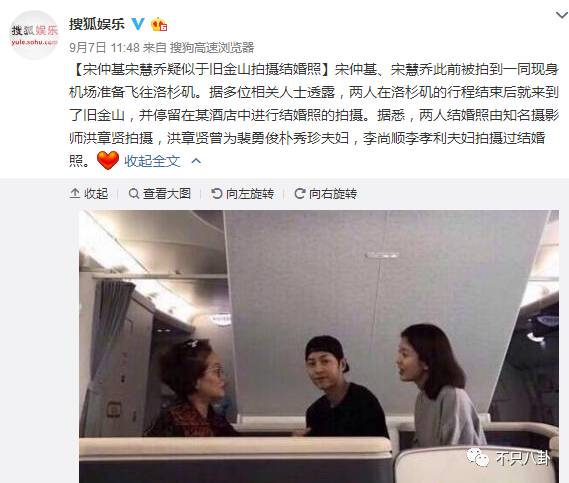Click the up chevron beside 收起全文
The image size is (569, 483).
tap(196, 161)
